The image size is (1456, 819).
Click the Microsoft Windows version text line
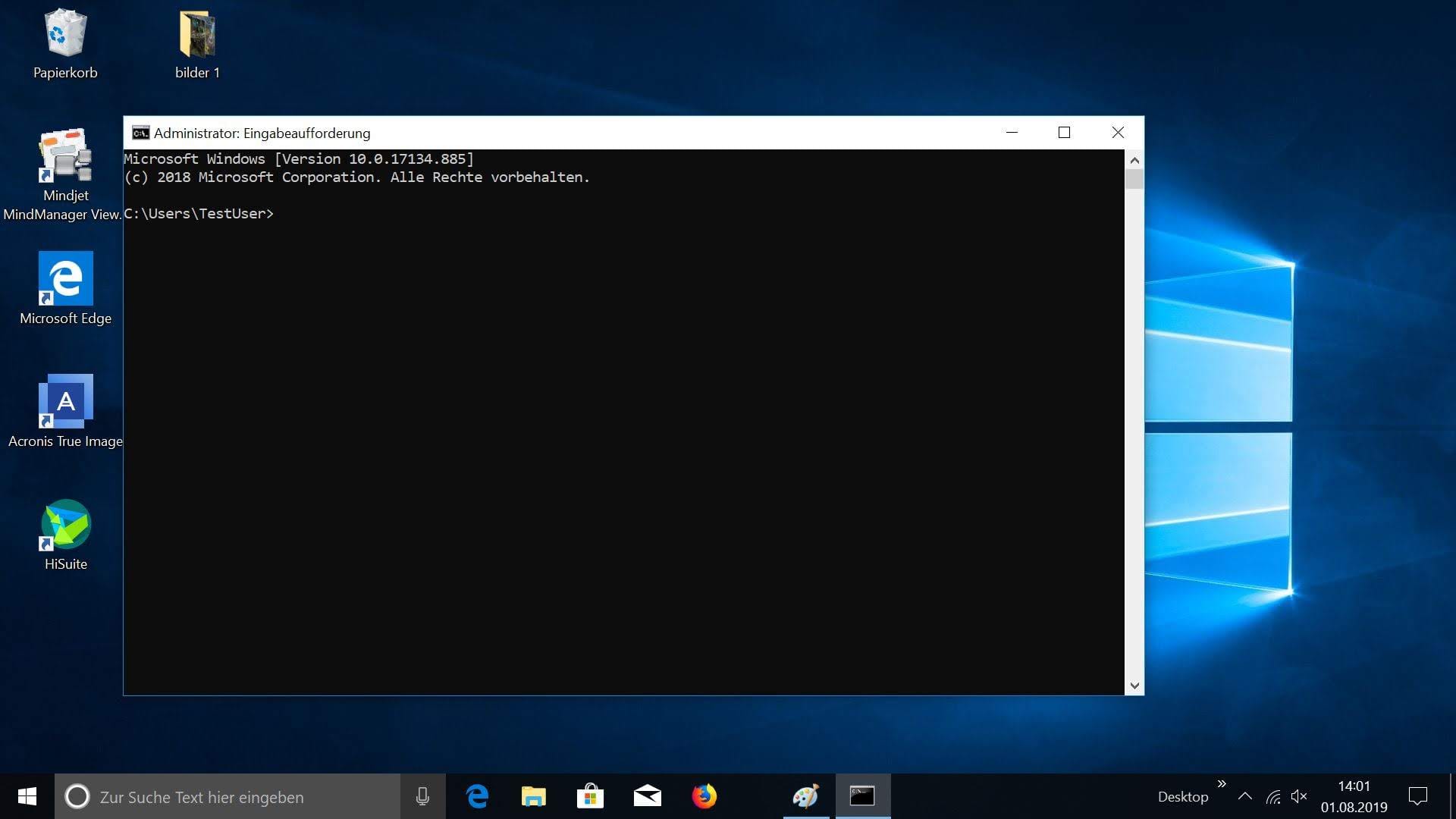pyautogui.click(x=299, y=159)
